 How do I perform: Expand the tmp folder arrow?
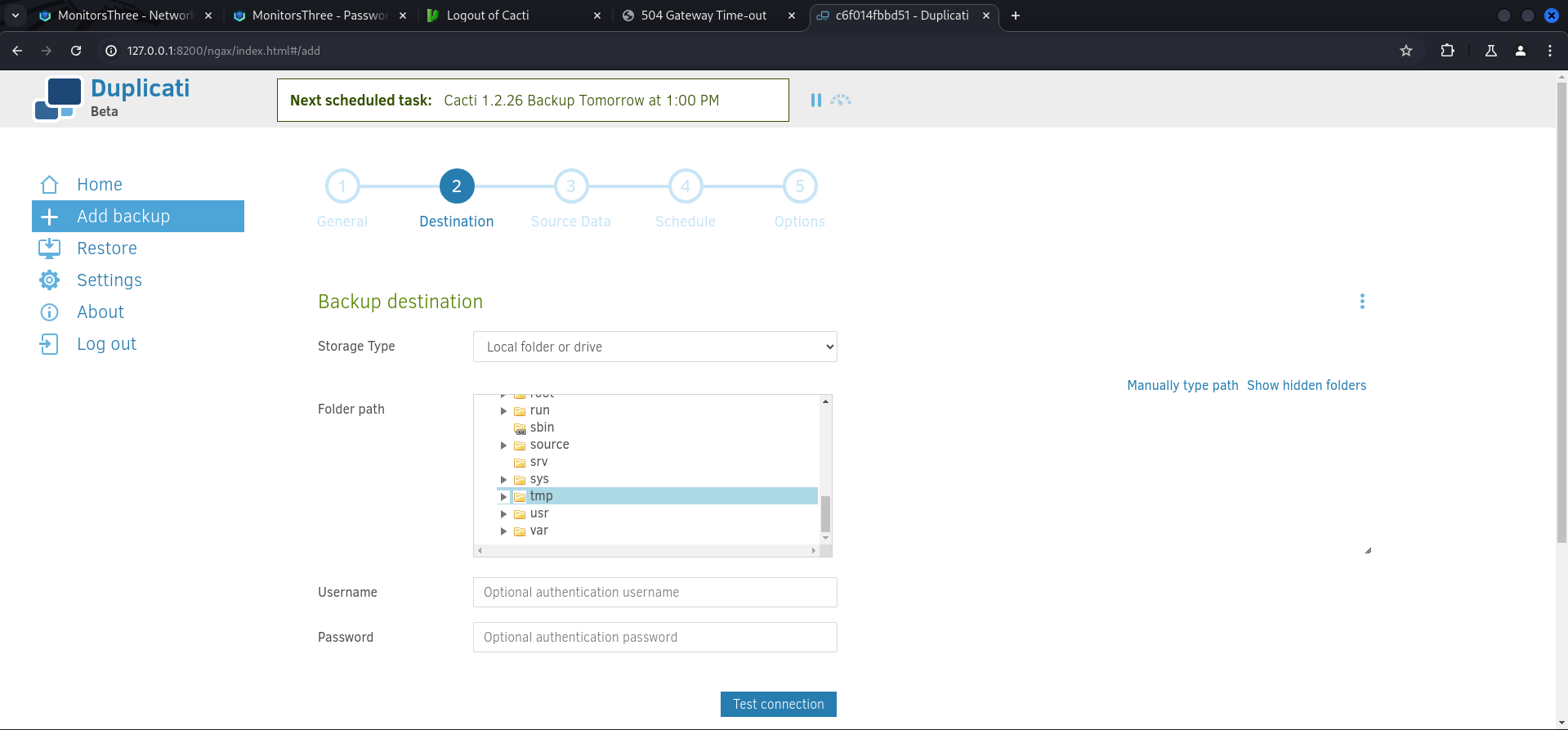tap(503, 496)
